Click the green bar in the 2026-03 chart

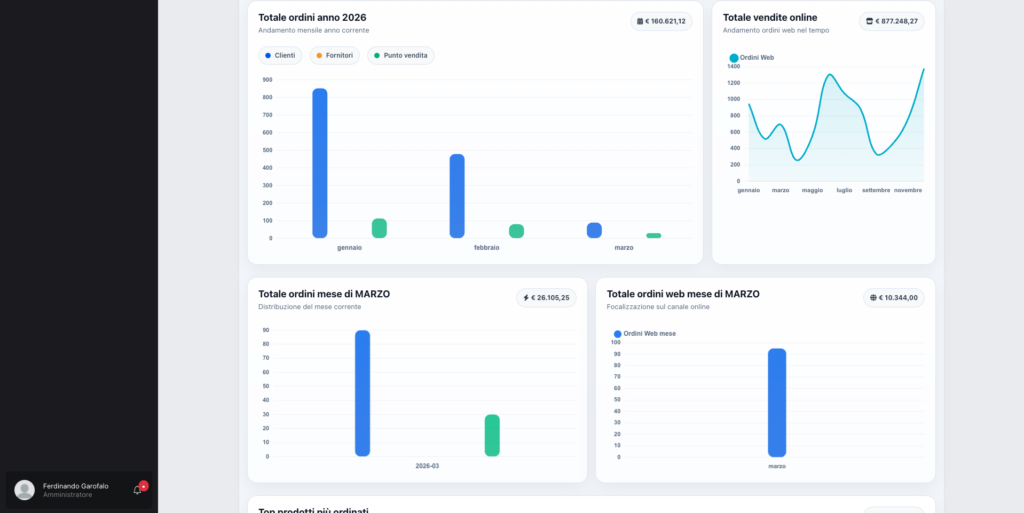(x=492, y=435)
